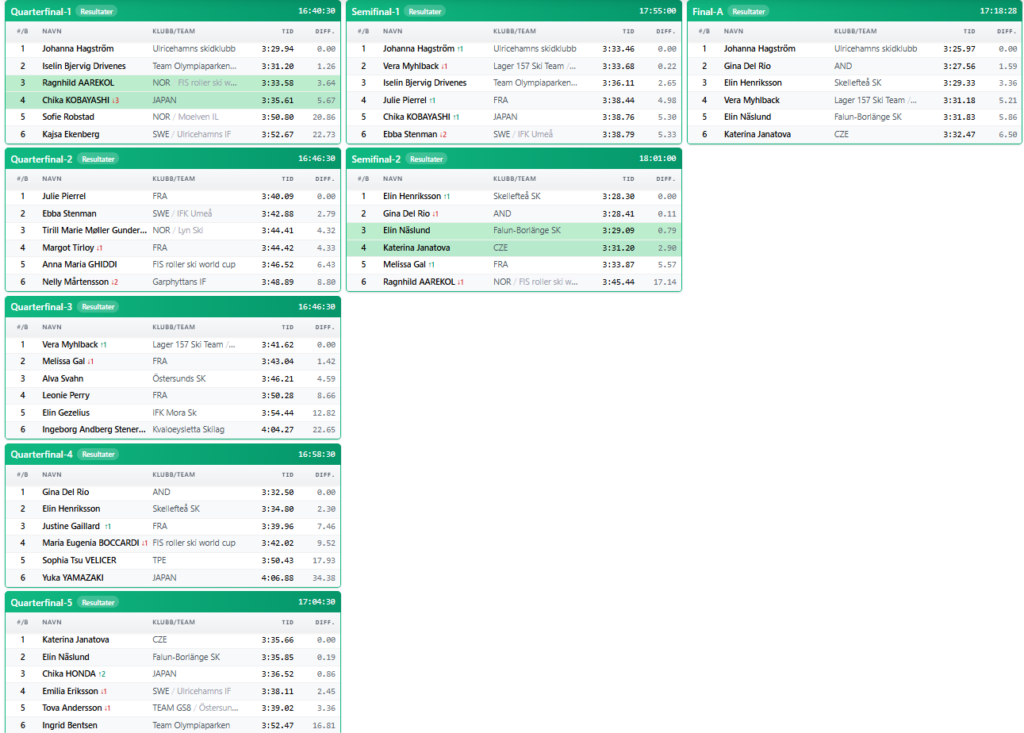Select Justine Gaillard row
The height and width of the screenshot is (733, 1024).
click(x=173, y=526)
